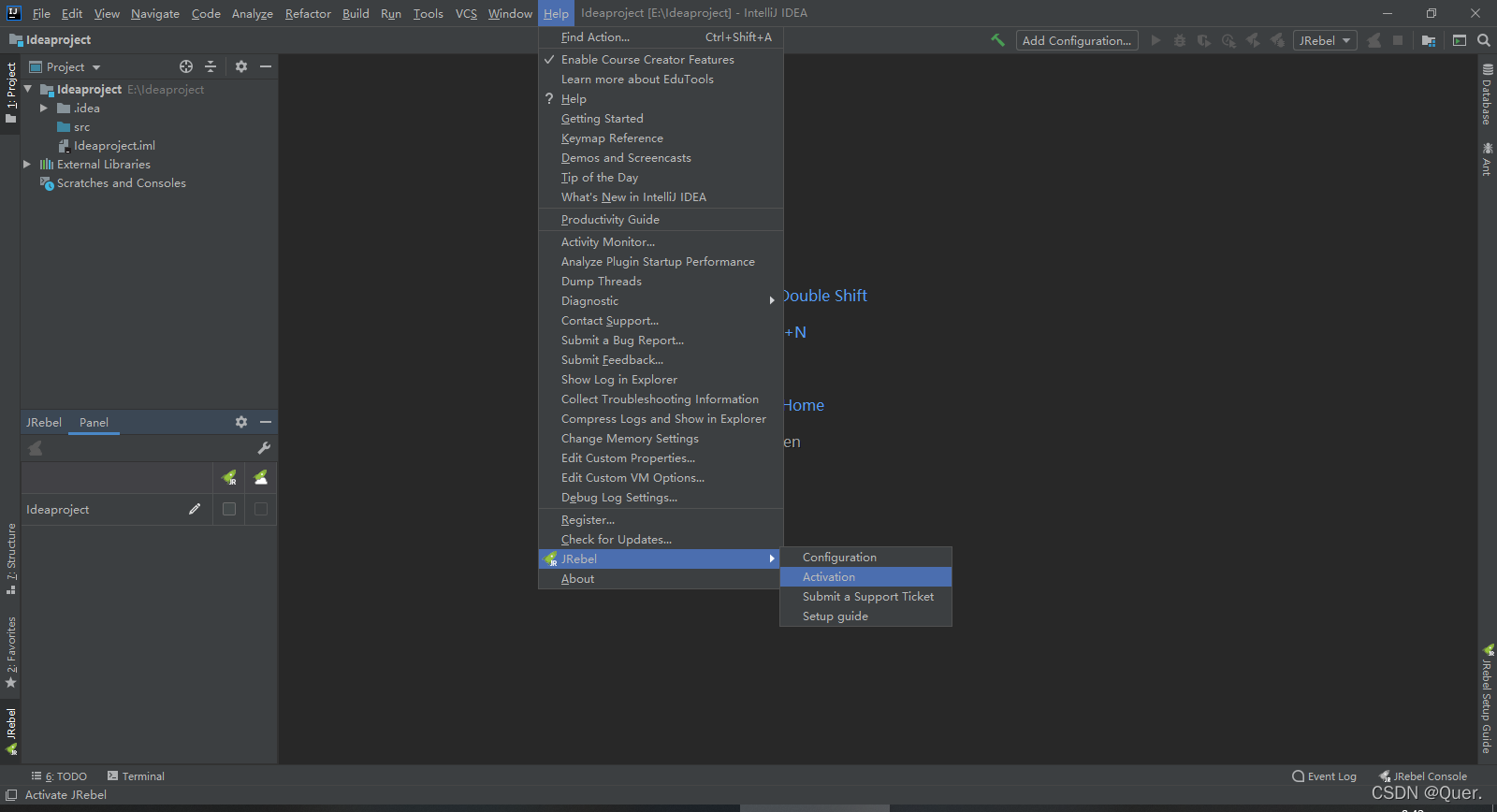Click About in Help menu
Viewport: 1497px width, 812px height.
pos(661,578)
